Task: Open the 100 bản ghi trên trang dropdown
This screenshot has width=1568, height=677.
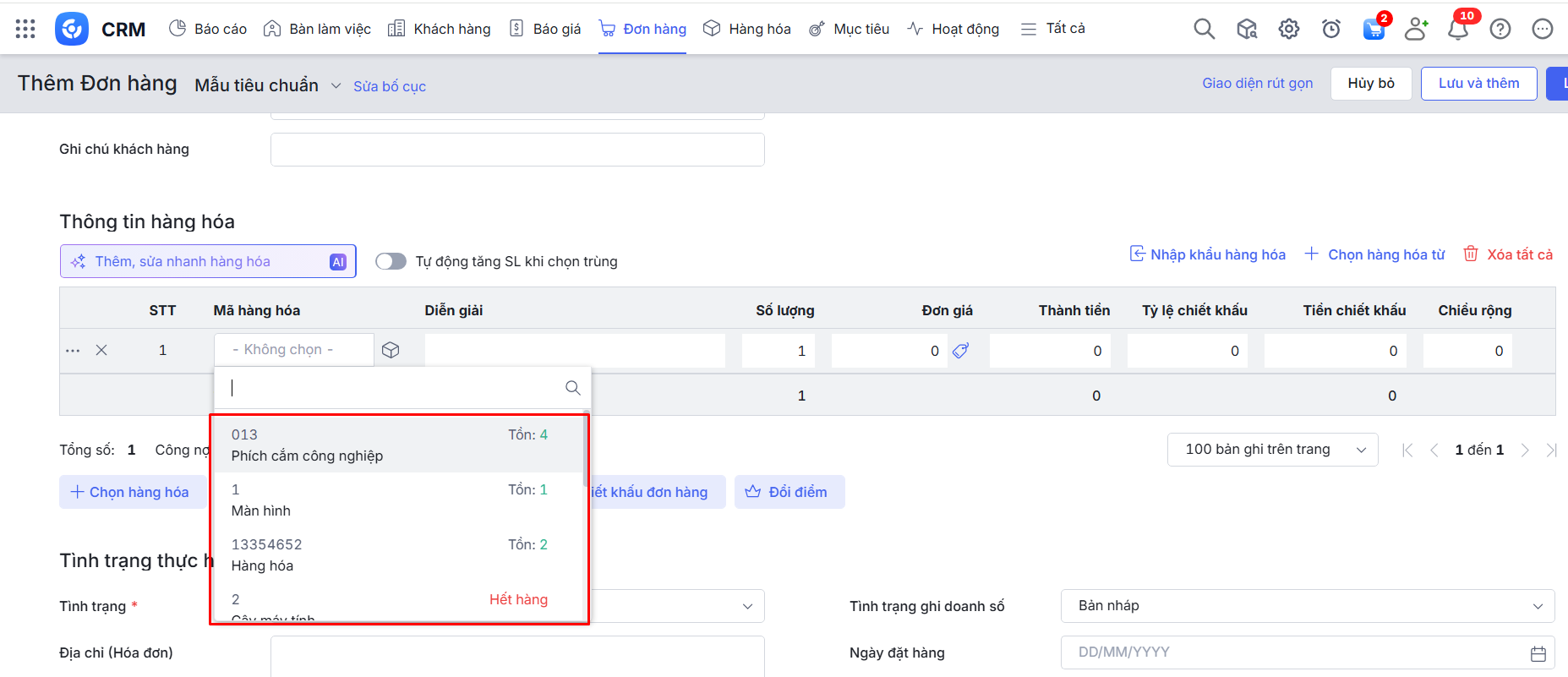Action: tap(1272, 450)
